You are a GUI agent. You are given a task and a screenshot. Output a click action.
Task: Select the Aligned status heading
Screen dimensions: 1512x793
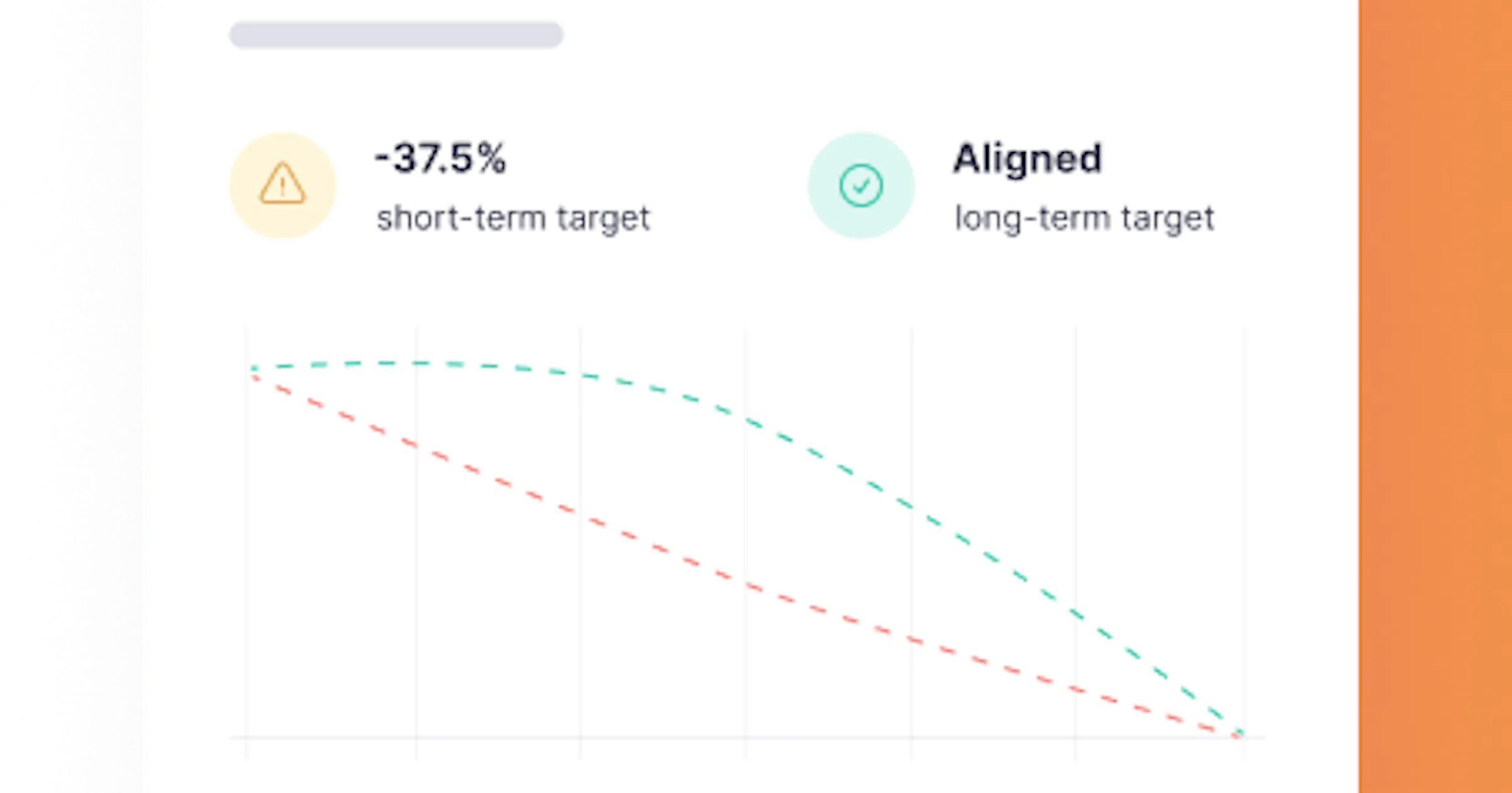1028,158
